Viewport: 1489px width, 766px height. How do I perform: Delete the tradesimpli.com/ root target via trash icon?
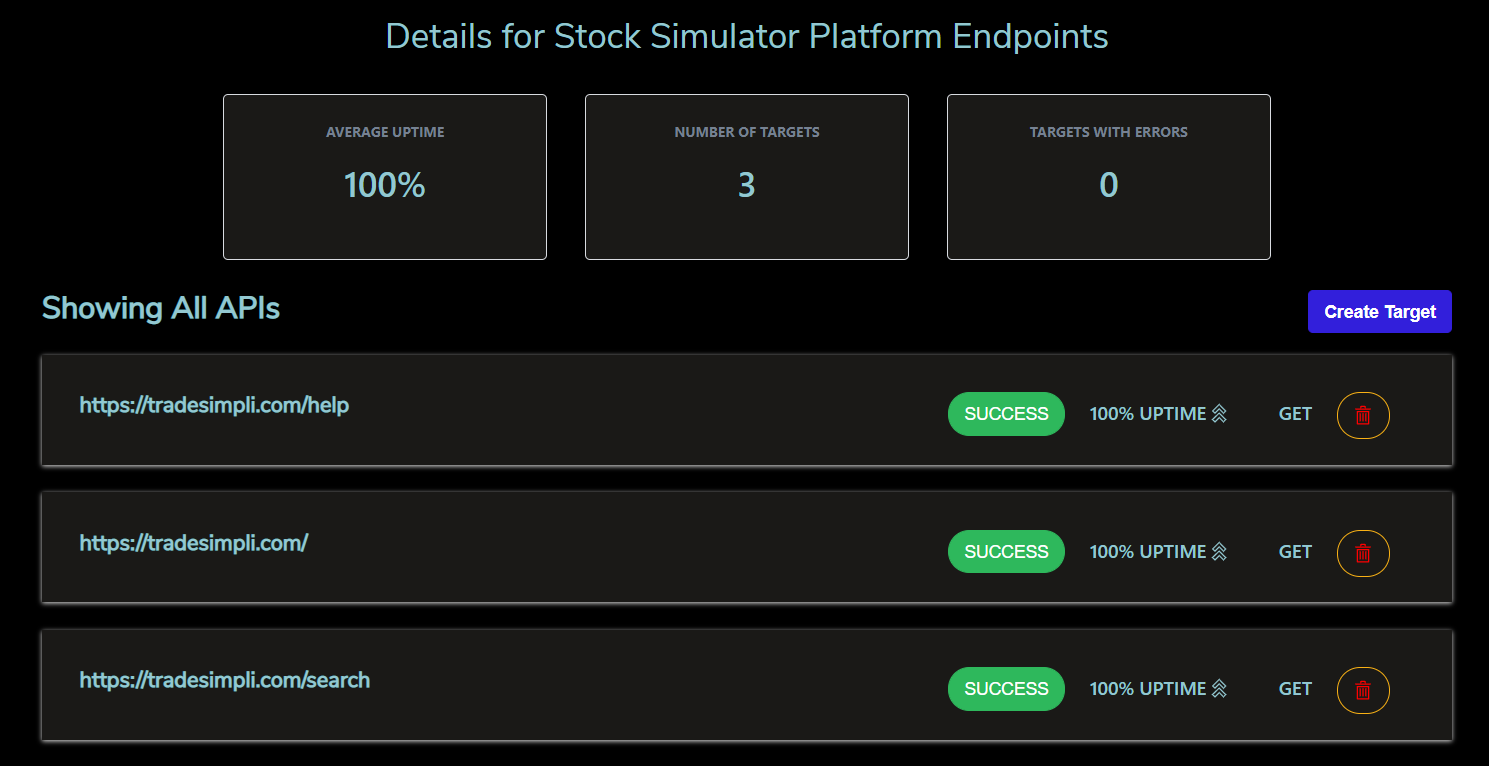[x=1363, y=553]
